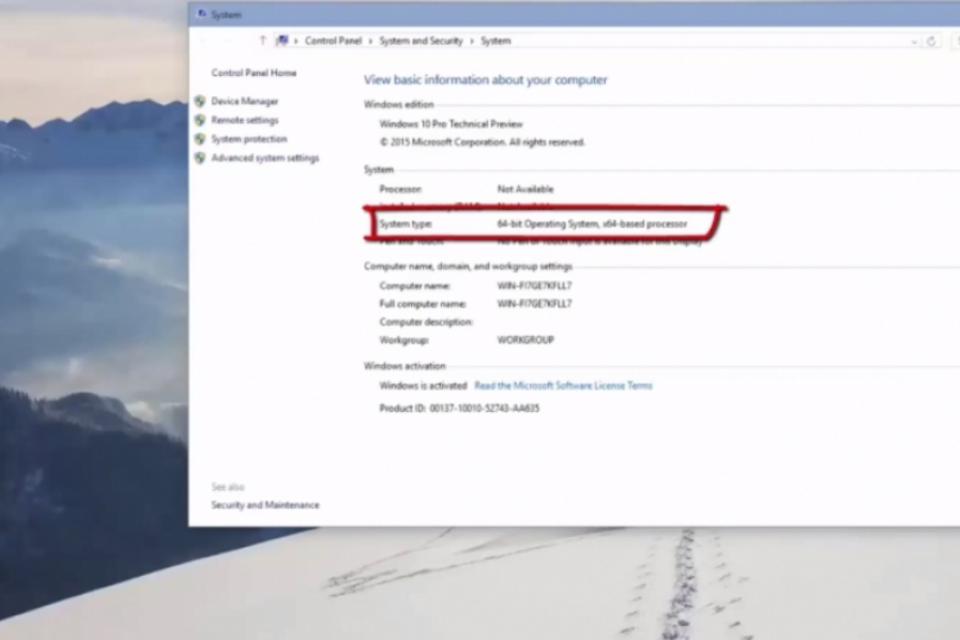The image size is (960, 640).
Task: Click the System window title bar text
Action: 226,15
